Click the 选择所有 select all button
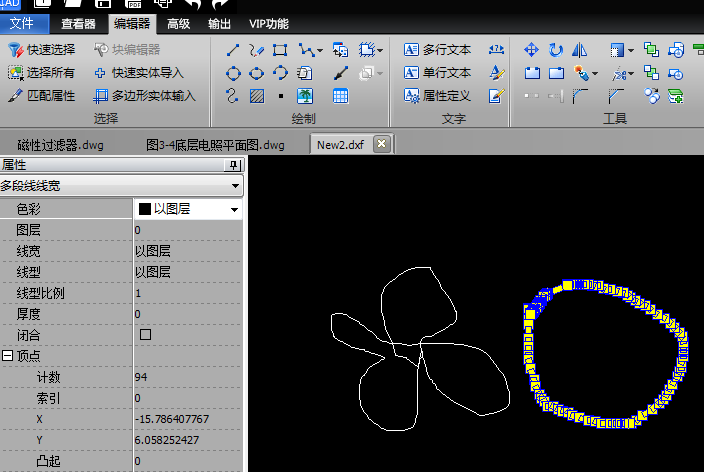 click(x=41, y=73)
